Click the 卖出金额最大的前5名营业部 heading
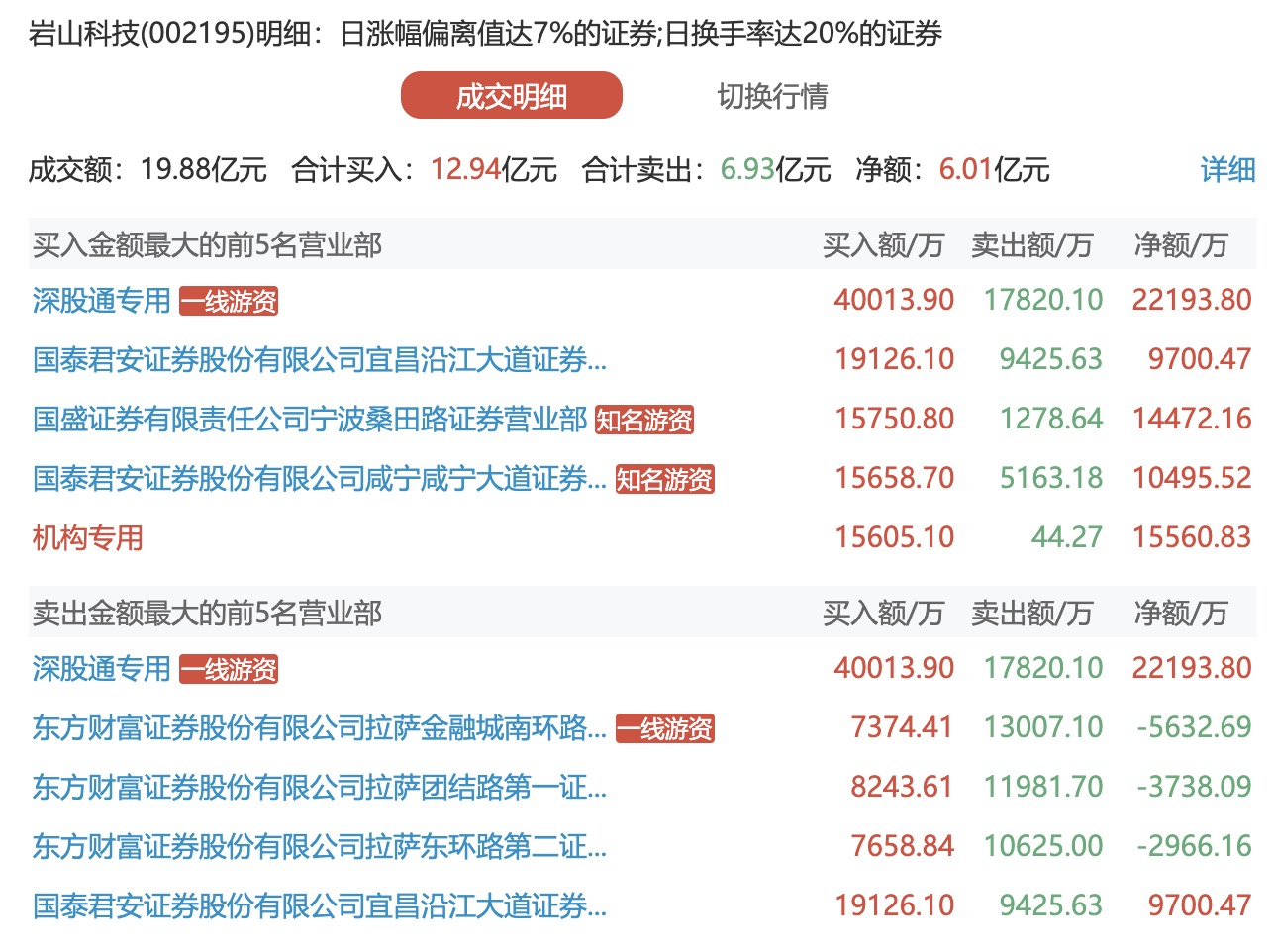Screen dimensions: 1273x952 (x=207, y=613)
